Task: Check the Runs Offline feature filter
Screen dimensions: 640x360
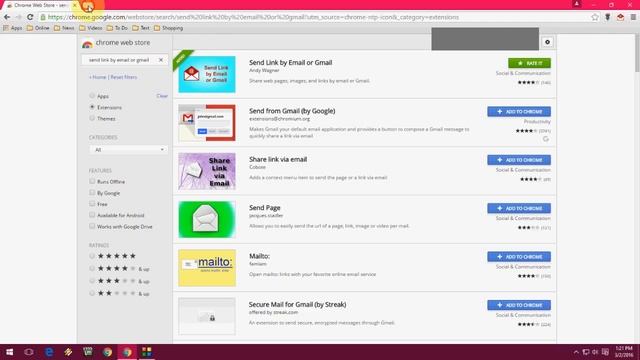Action: pyautogui.click(x=92, y=181)
